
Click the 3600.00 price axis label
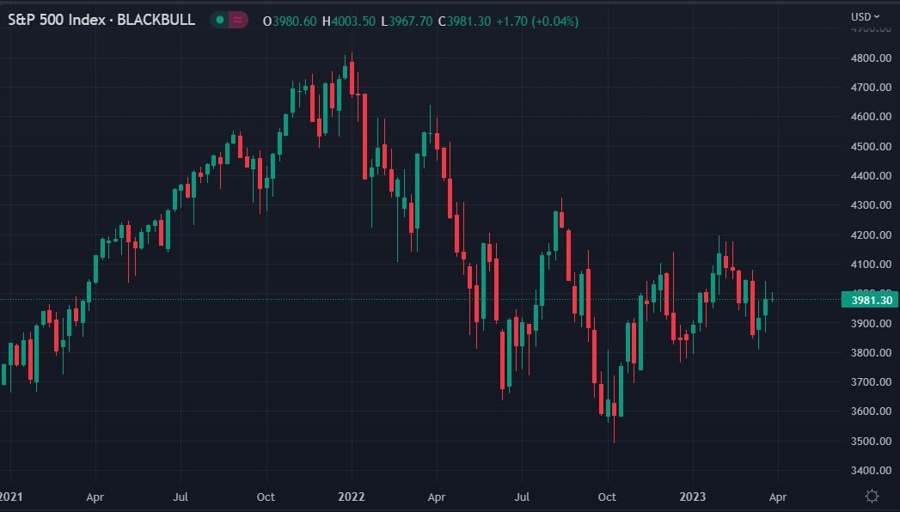click(871, 411)
